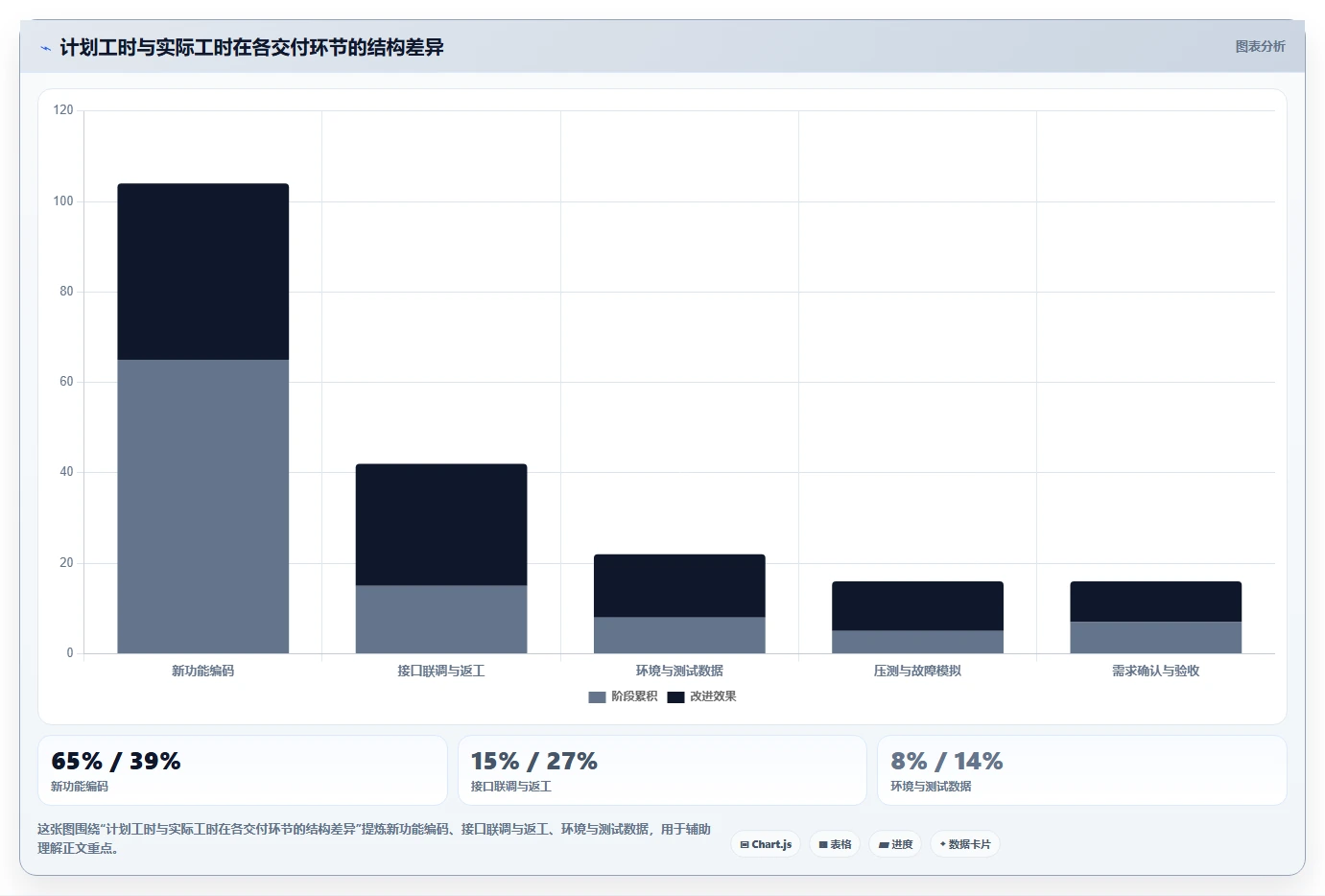
Task: Select the 表格 tag chip
Action: click(x=835, y=844)
